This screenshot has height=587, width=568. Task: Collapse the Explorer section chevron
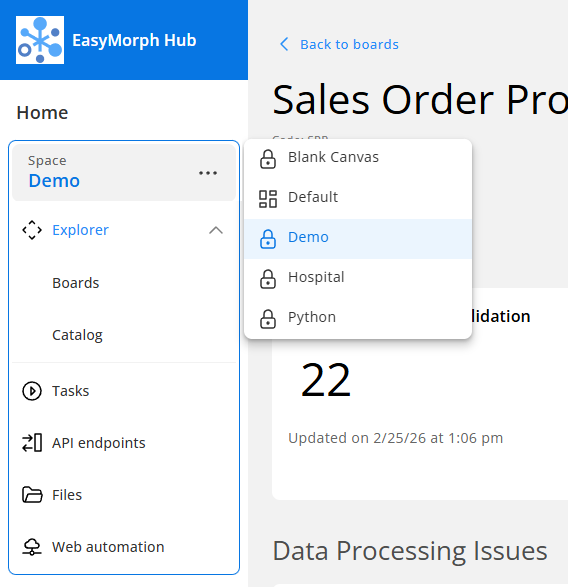(x=216, y=230)
